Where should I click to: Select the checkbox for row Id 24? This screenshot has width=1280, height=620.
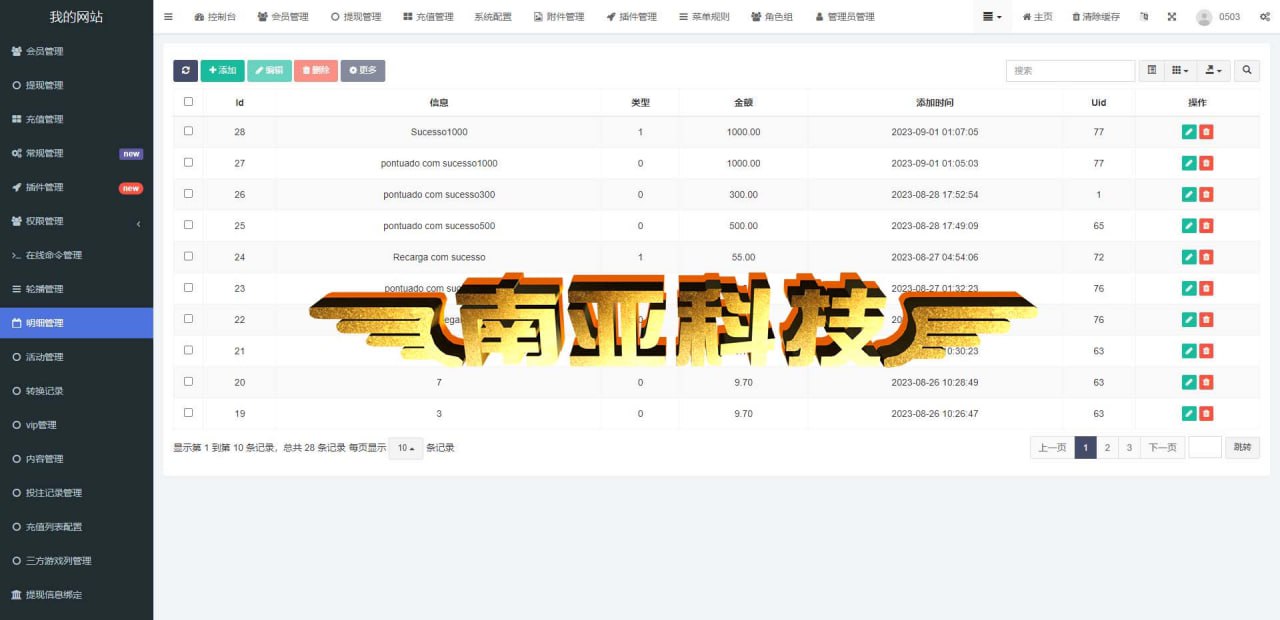188,257
